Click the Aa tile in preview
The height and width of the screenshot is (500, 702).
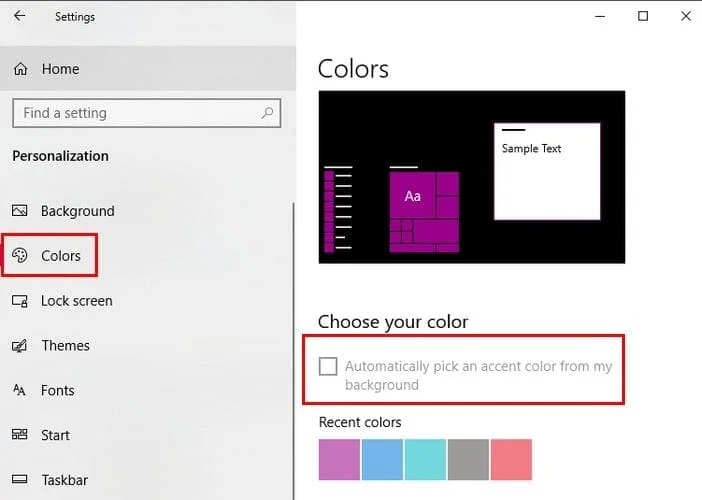[x=412, y=196]
